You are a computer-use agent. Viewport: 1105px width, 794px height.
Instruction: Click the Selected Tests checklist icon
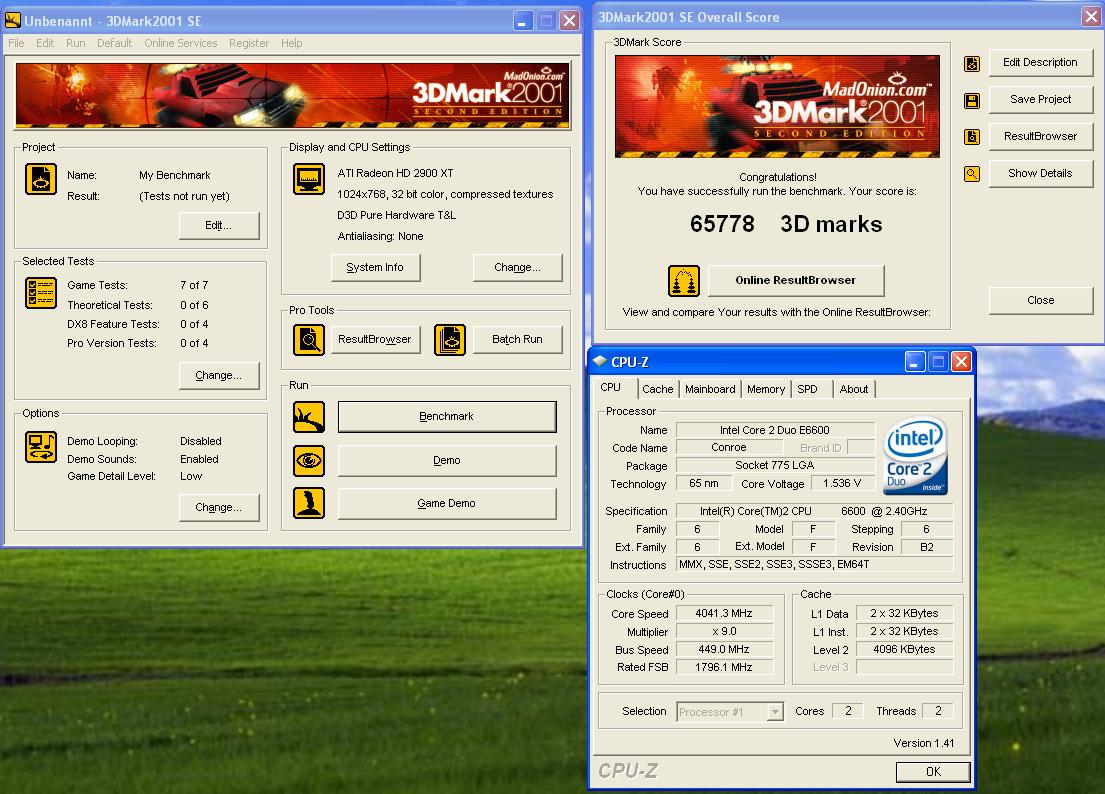(41, 292)
